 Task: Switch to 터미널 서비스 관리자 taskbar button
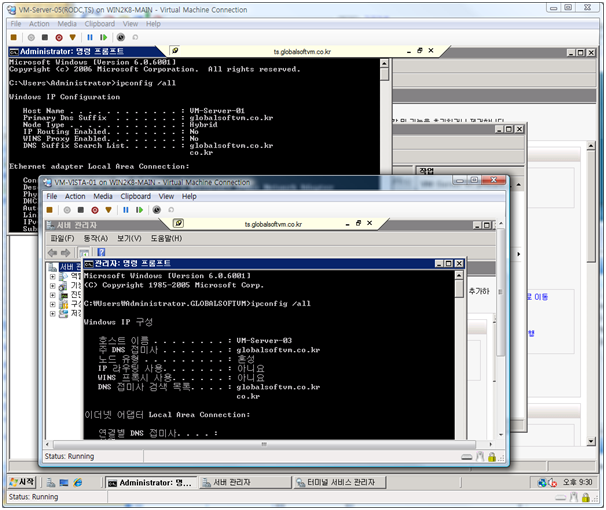coord(339,483)
